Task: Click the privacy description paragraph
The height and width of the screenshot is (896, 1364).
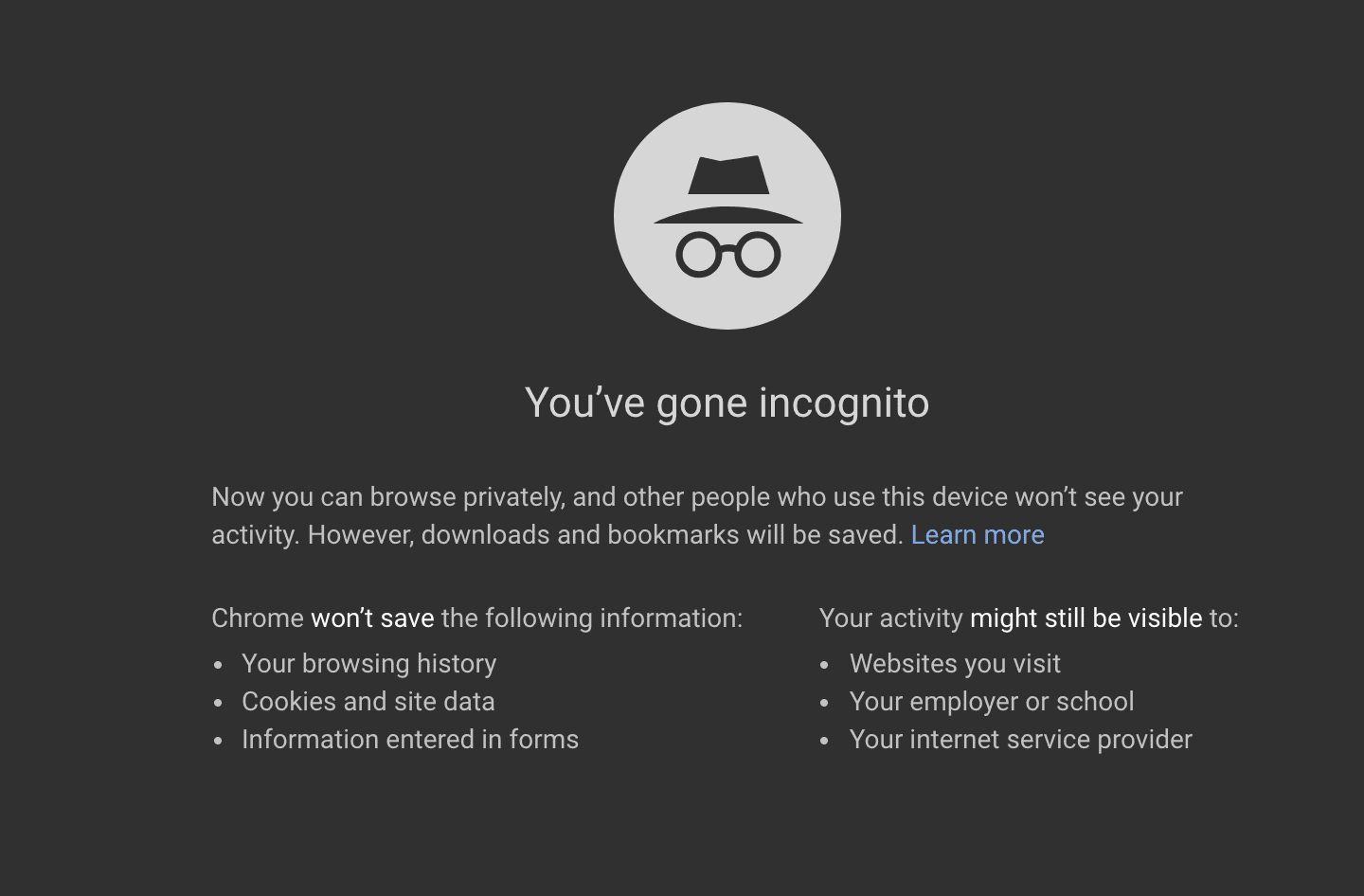Action: point(696,515)
